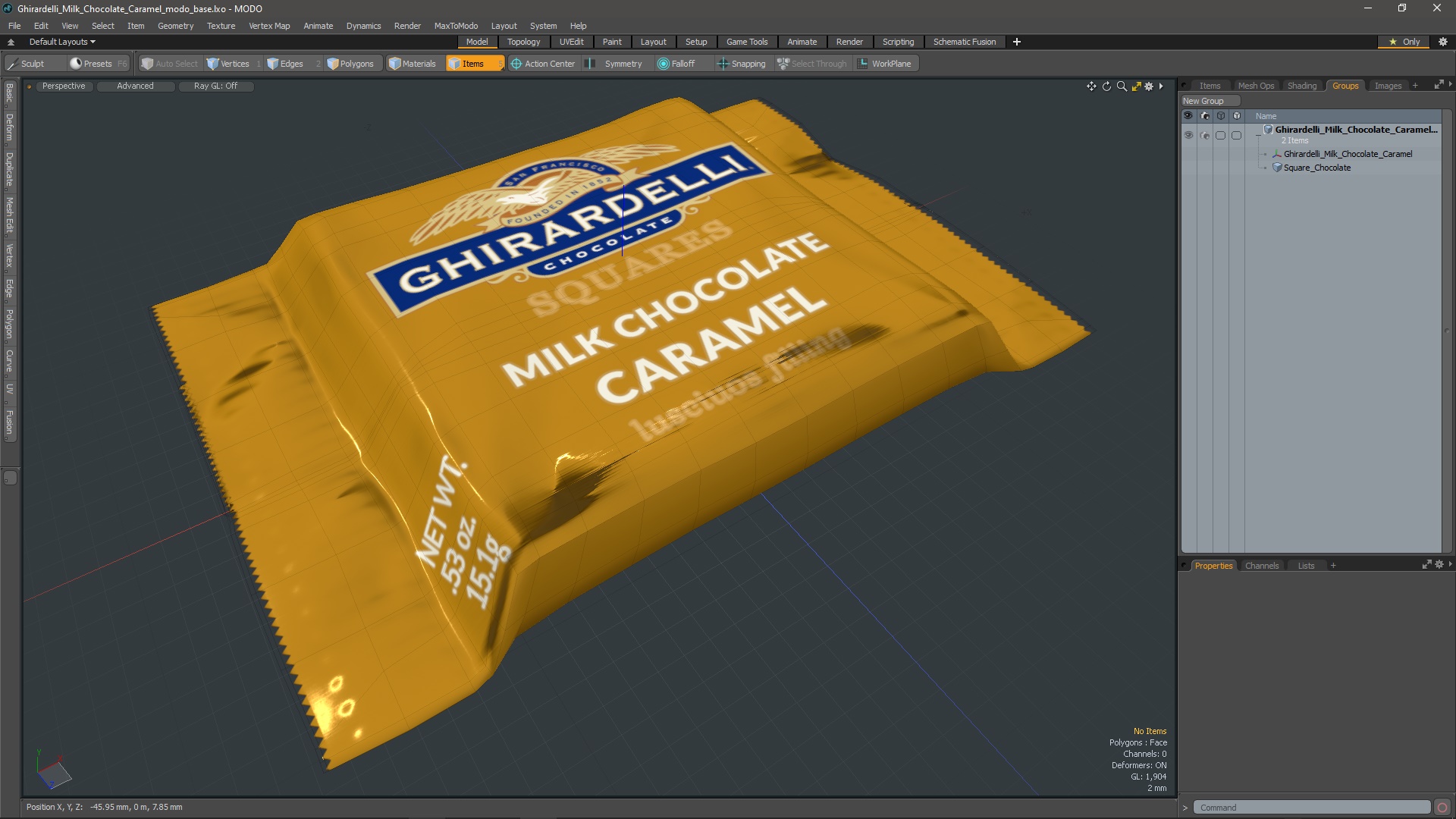The image size is (1456, 819).
Task: Open the Vertex Map menu
Action: point(269,26)
